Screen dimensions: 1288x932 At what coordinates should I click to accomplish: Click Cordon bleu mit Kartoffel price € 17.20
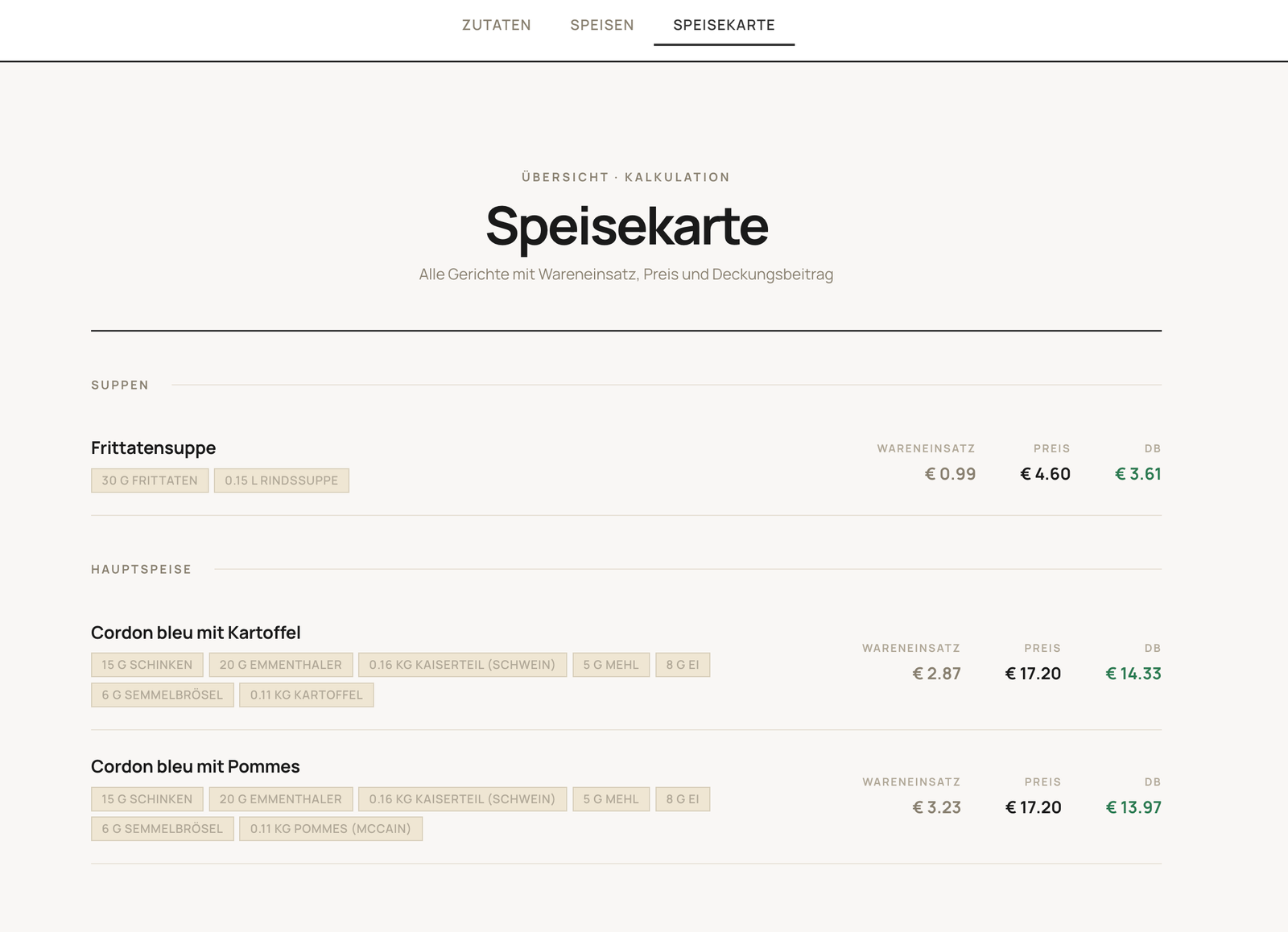click(1033, 674)
